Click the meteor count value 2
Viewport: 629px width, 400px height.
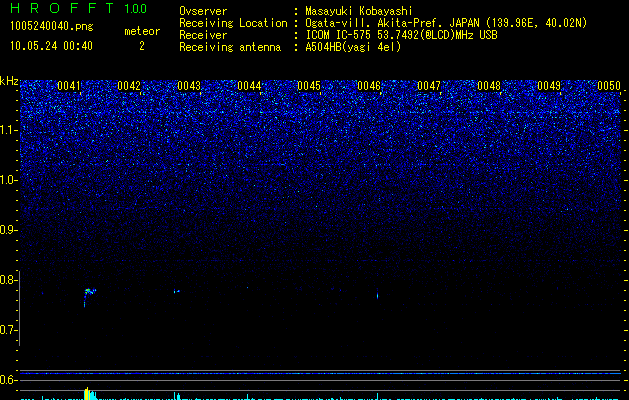point(142,46)
